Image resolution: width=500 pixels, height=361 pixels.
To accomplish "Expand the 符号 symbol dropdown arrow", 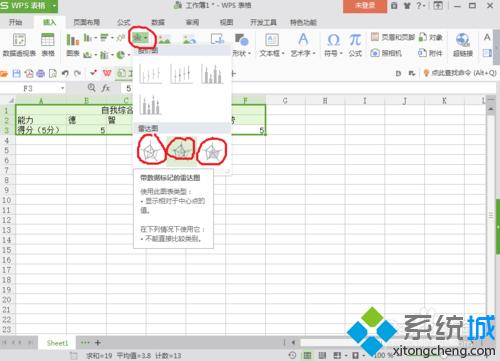I will pos(341,53).
